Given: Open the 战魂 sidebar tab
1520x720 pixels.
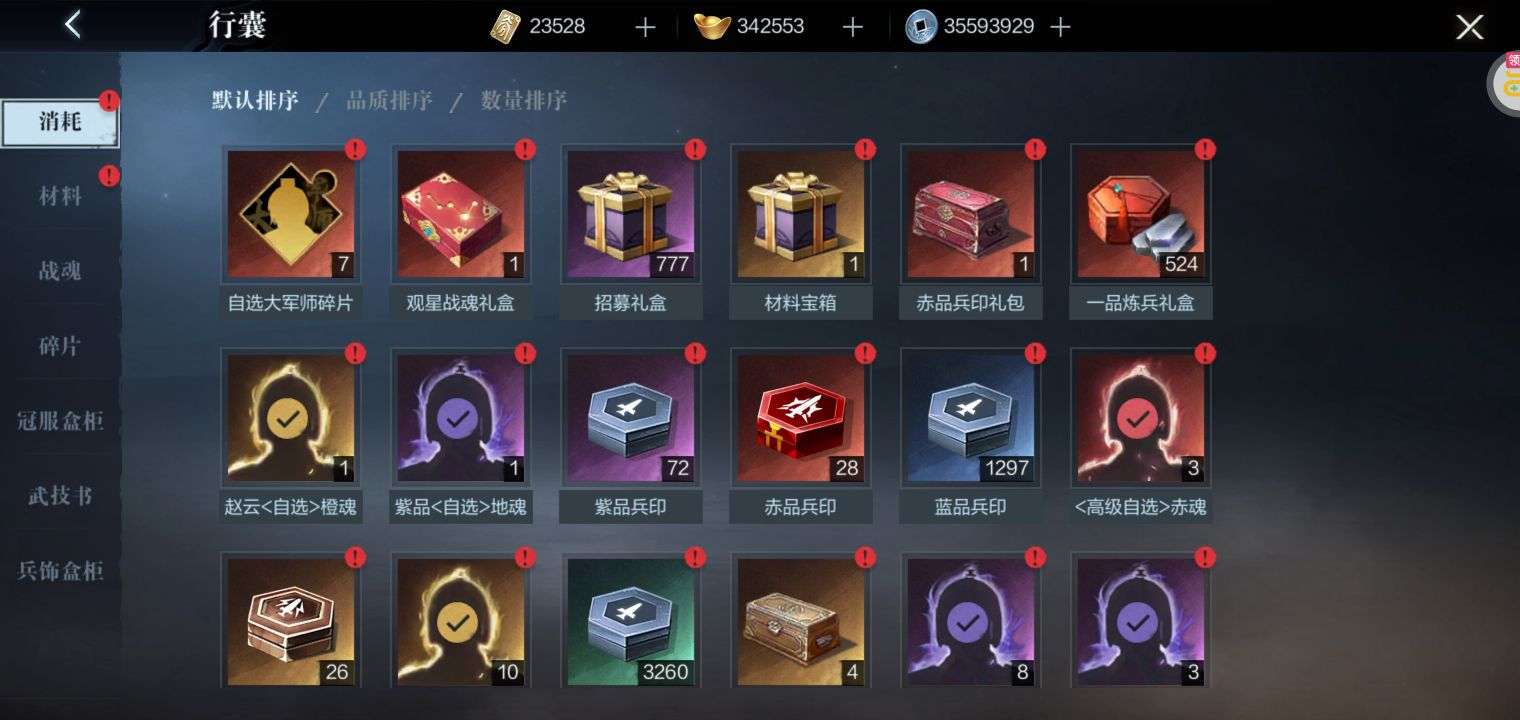Looking at the screenshot, I should tap(60, 271).
